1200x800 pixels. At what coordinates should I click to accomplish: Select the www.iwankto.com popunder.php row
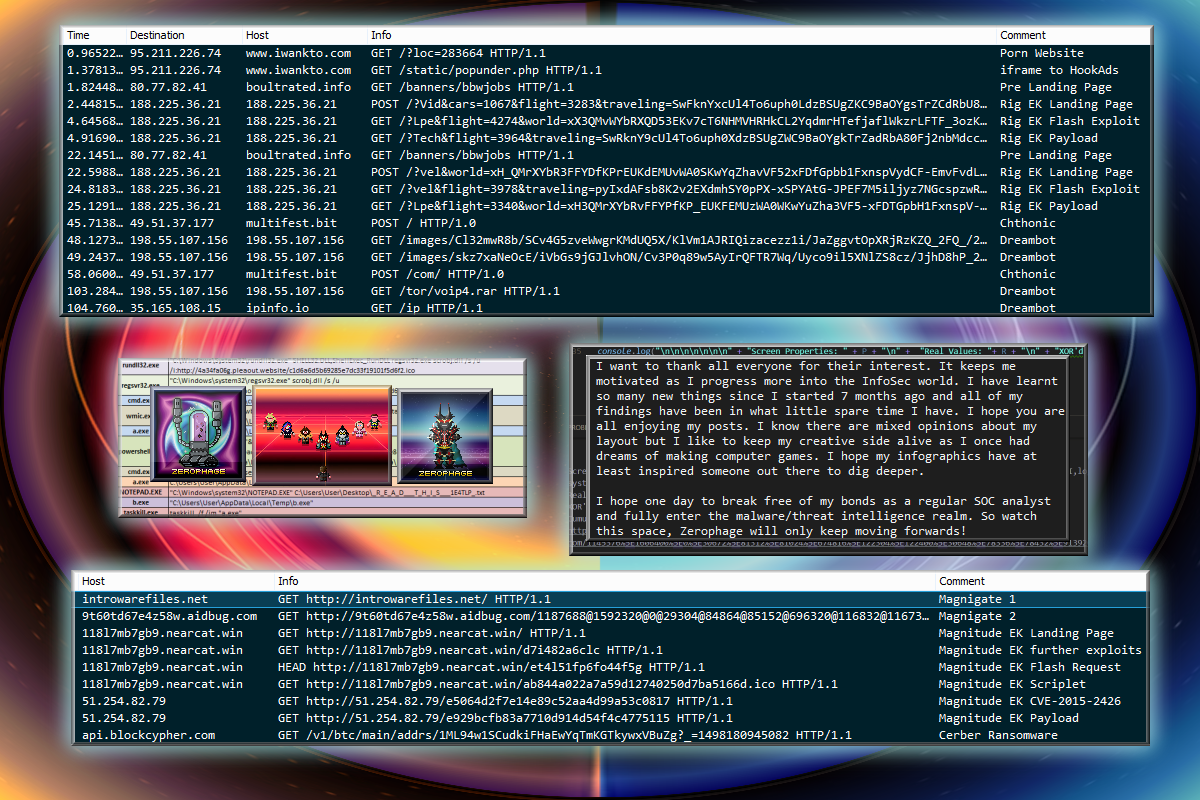pyautogui.click(x=486, y=70)
